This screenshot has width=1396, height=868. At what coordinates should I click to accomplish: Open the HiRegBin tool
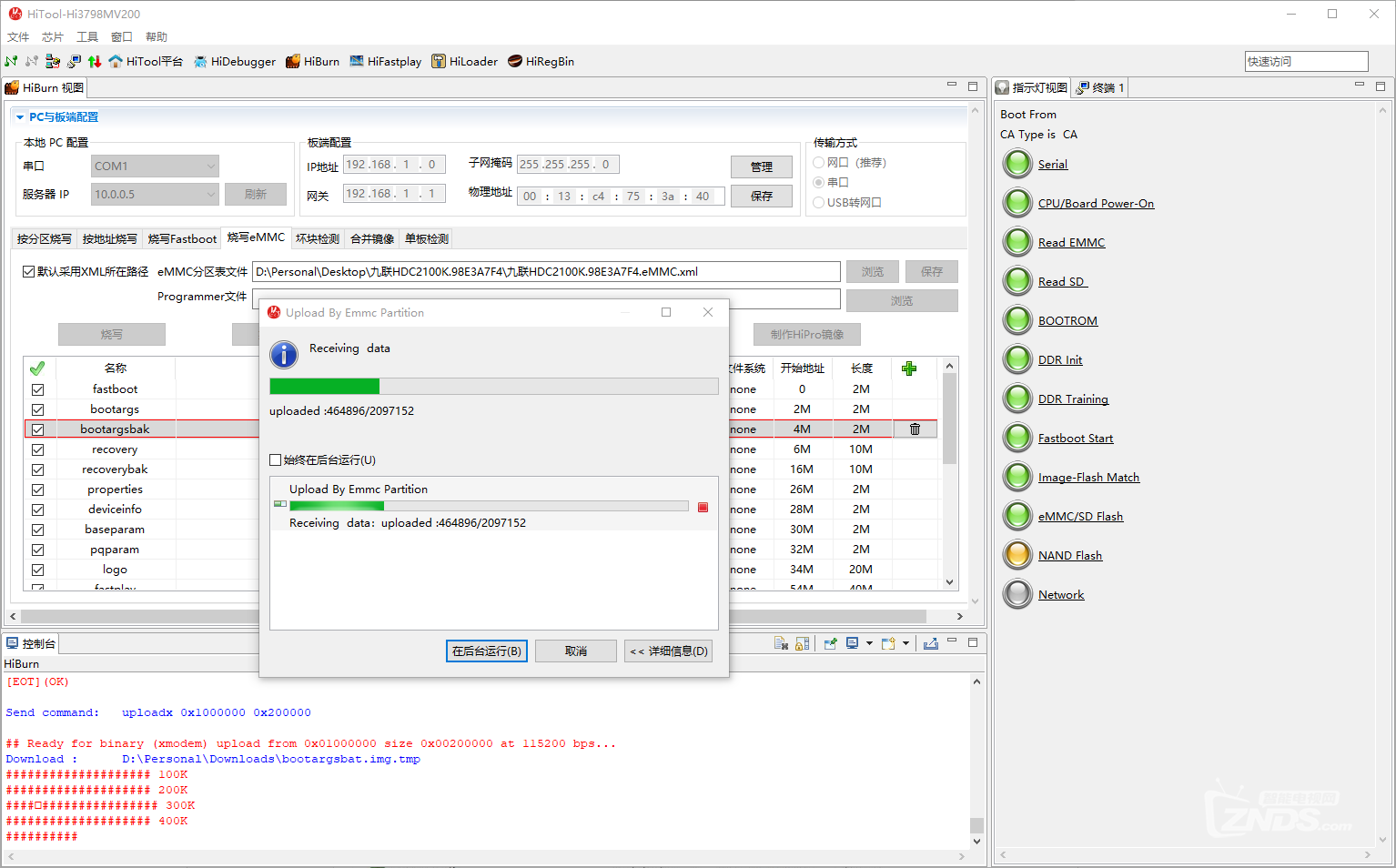point(541,62)
